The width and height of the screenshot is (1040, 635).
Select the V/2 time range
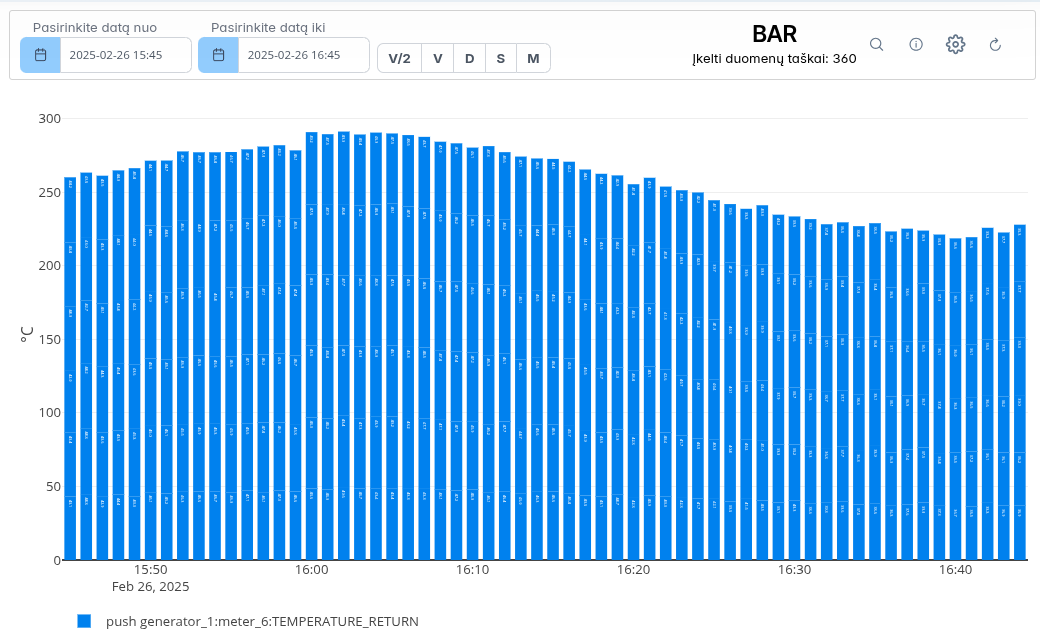[399, 58]
